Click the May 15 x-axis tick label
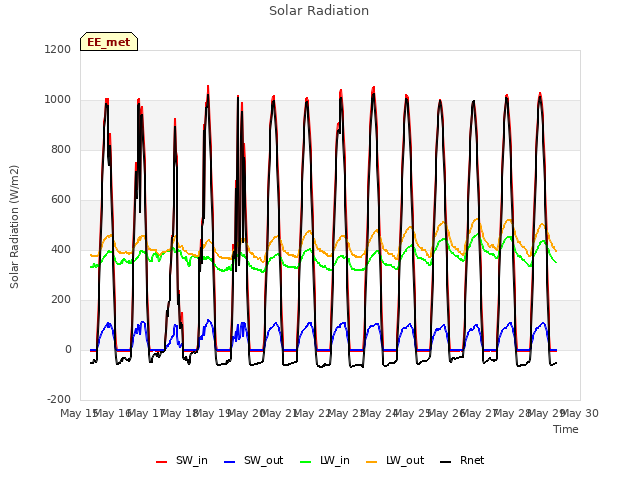Screen dimensions: 640x480 coord(79,413)
